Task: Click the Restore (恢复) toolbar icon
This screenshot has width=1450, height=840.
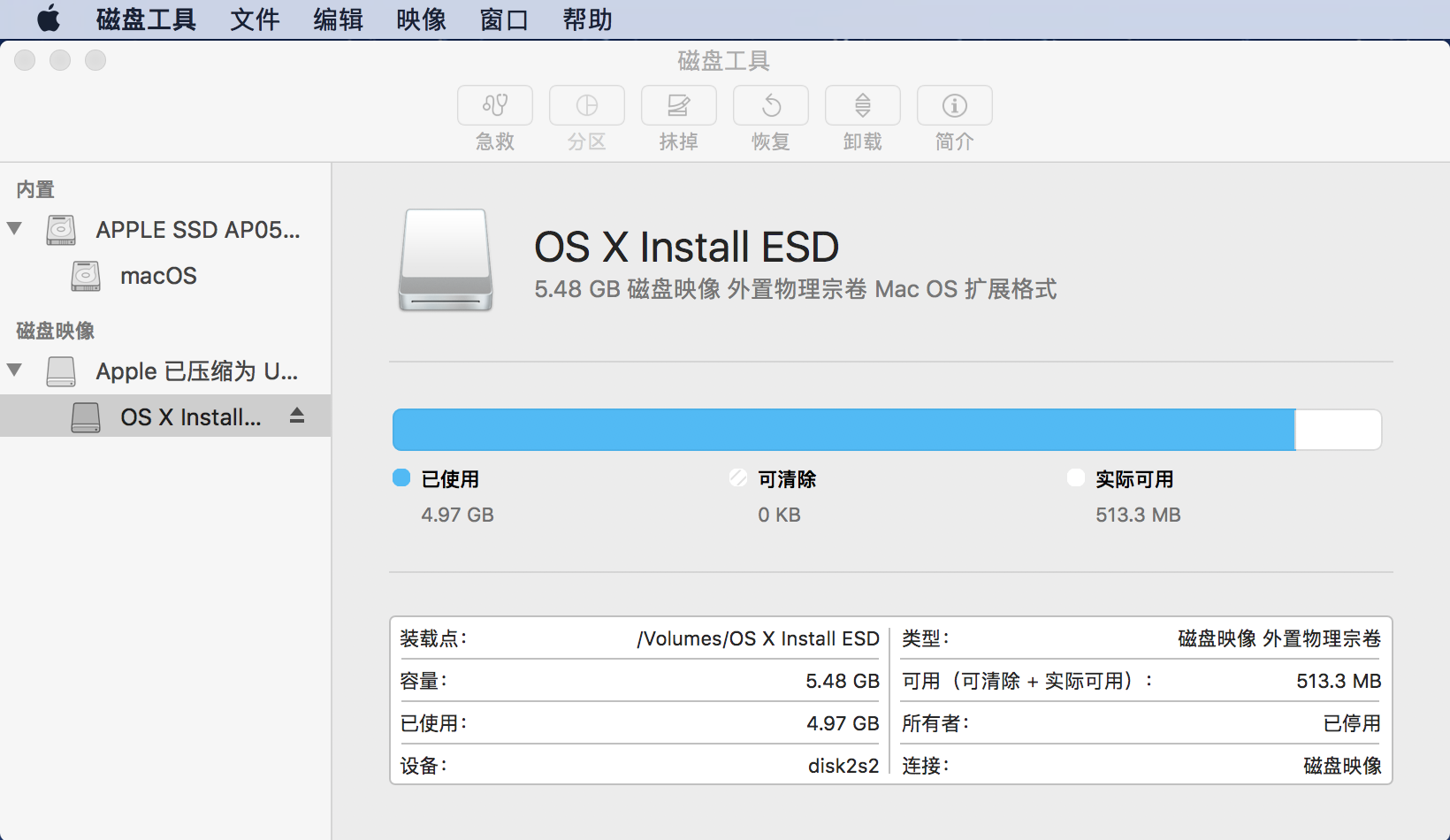Action: [x=770, y=106]
